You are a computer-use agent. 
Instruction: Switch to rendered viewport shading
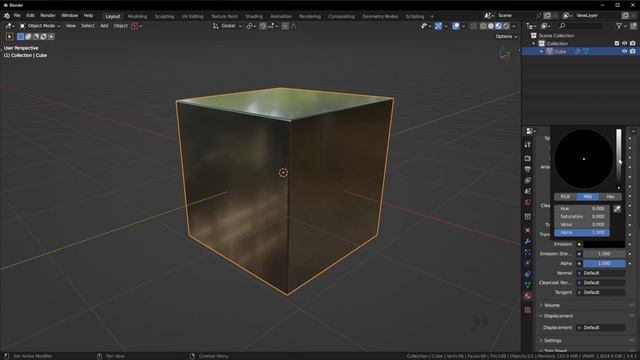pyautogui.click(x=506, y=26)
